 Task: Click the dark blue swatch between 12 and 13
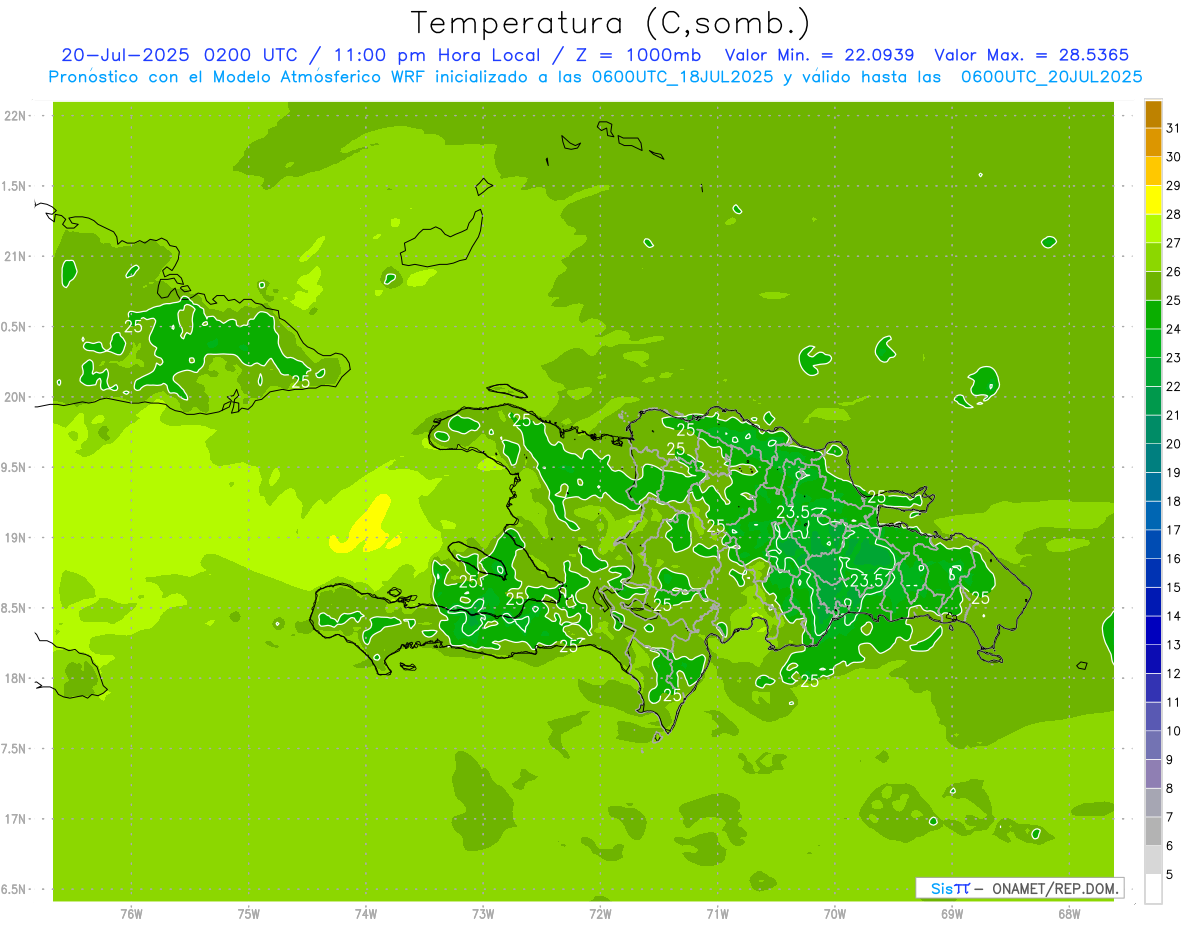point(1153,659)
